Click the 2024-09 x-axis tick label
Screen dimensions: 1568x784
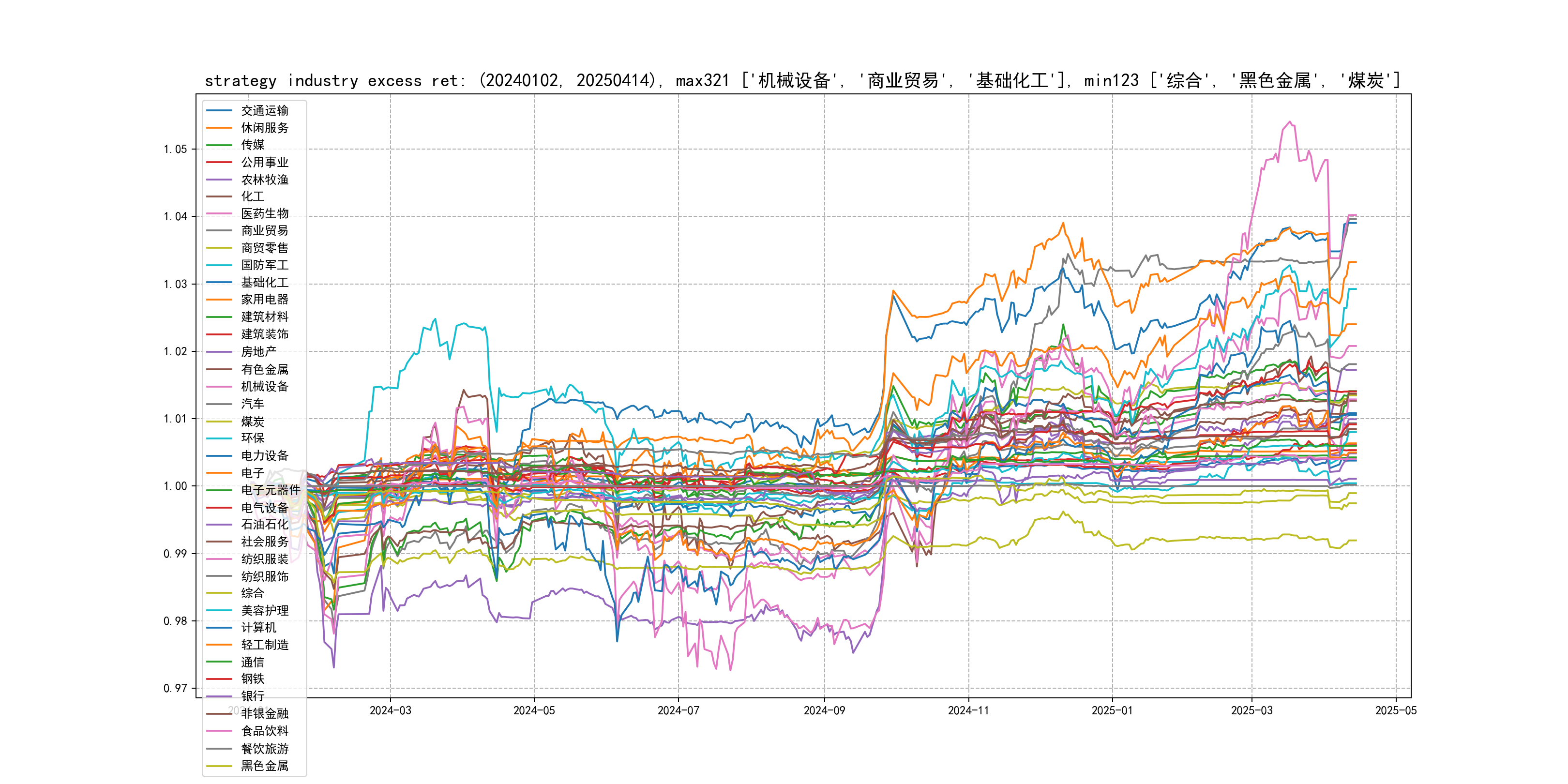[x=824, y=710]
